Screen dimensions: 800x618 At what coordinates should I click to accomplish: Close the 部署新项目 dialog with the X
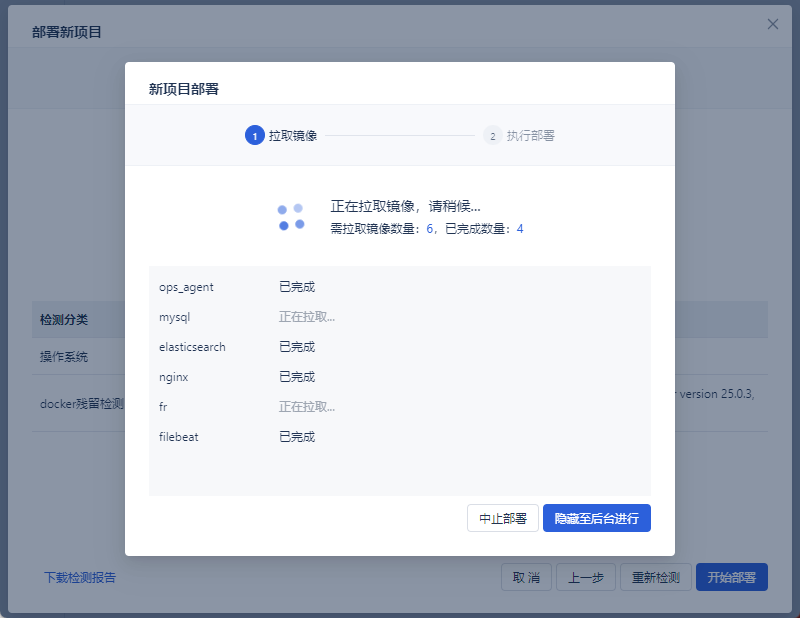click(772, 24)
